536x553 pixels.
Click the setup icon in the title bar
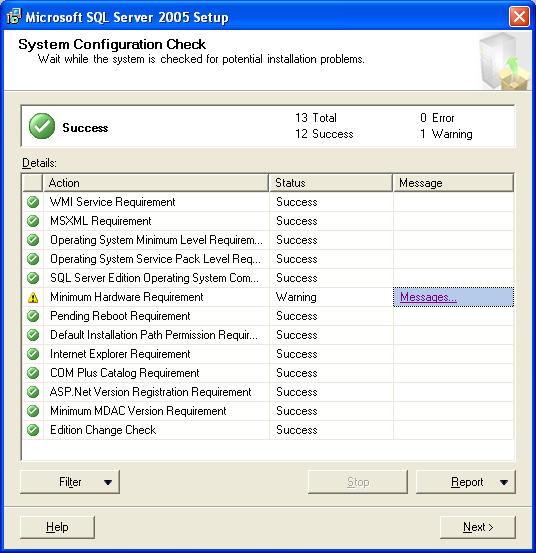click(x=14, y=17)
